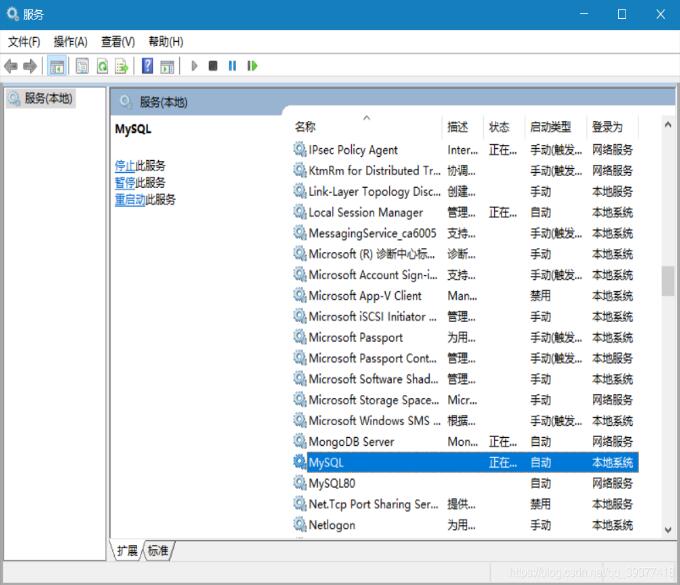Click the 重启动 service link

(130, 200)
